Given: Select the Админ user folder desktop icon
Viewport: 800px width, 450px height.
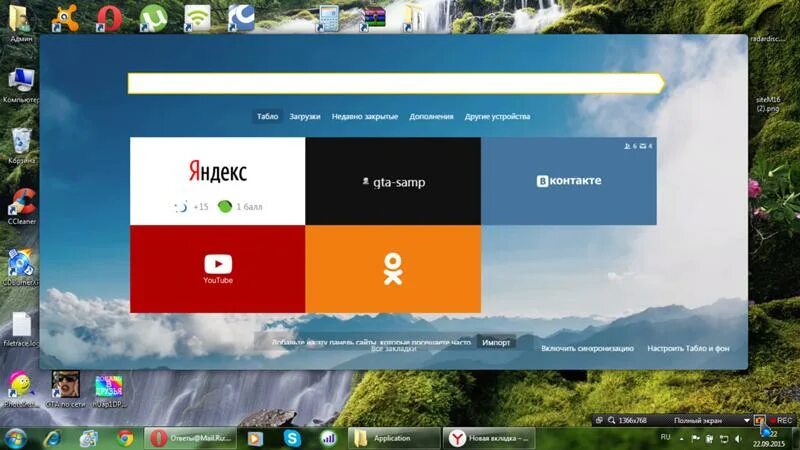Looking at the screenshot, I should tap(20, 22).
